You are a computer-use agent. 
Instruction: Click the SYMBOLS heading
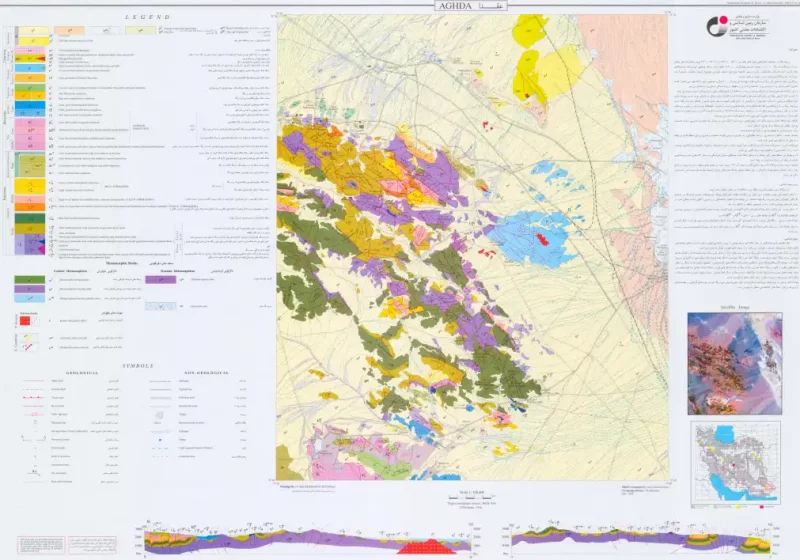pos(138,366)
